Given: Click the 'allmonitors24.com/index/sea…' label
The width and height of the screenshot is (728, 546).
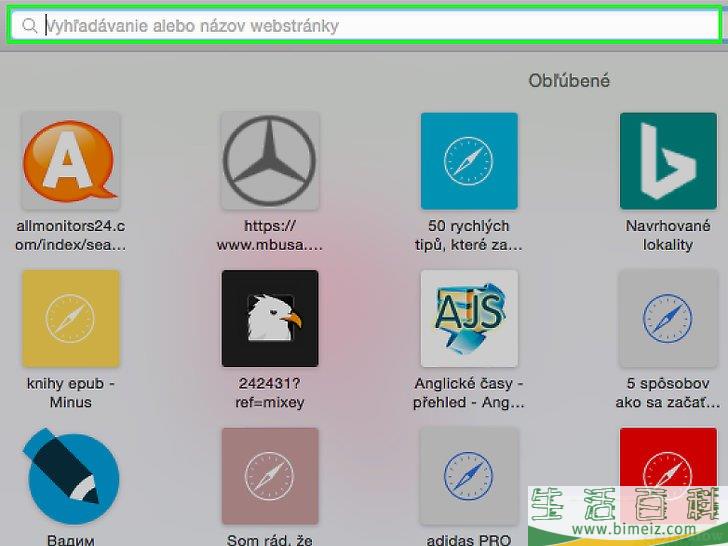Looking at the screenshot, I should pos(71,235).
